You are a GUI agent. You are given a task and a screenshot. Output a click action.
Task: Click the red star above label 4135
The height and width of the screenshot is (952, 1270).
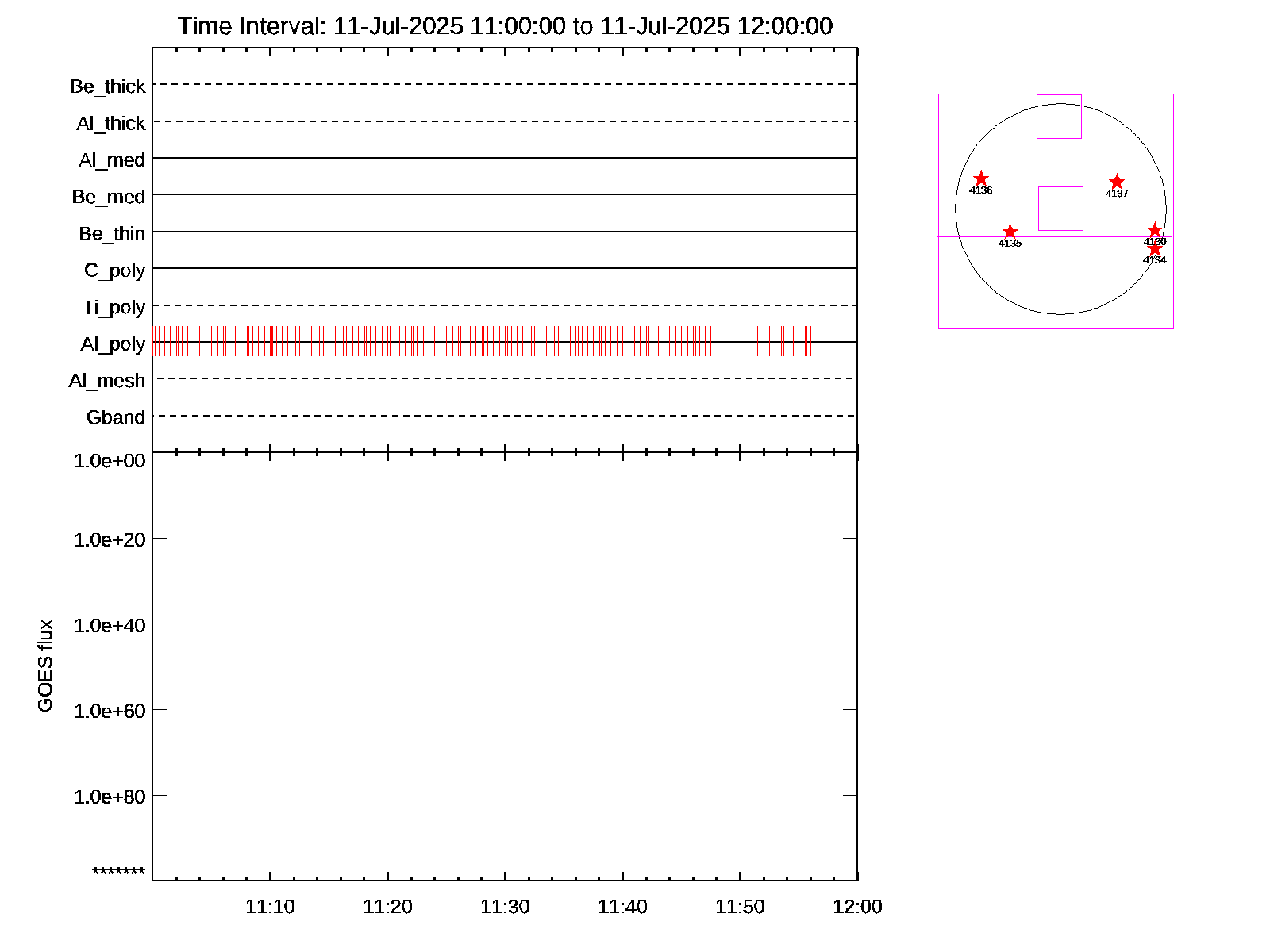coord(1010,232)
